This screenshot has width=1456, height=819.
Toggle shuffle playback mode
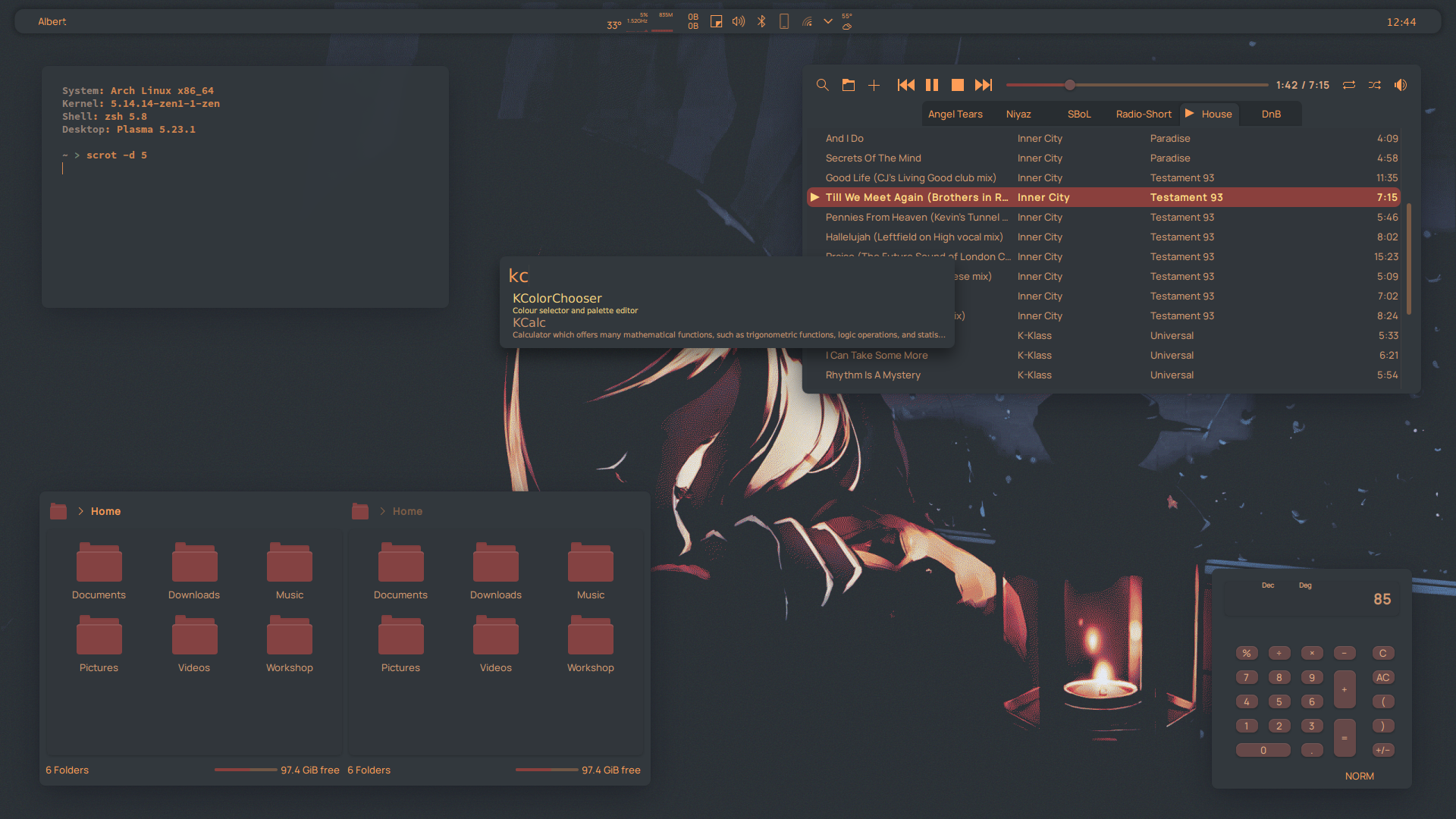tap(1375, 85)
